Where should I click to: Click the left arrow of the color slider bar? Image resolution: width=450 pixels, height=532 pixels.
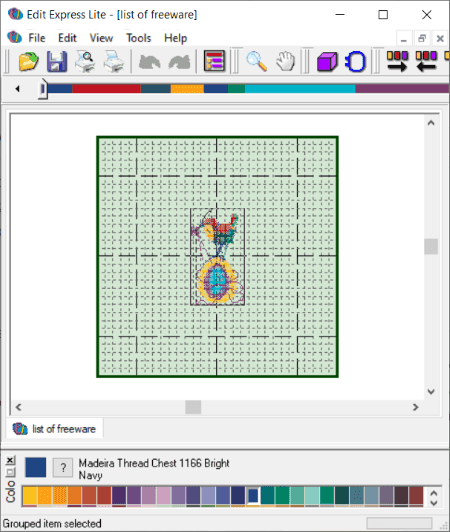pos(17,89)
